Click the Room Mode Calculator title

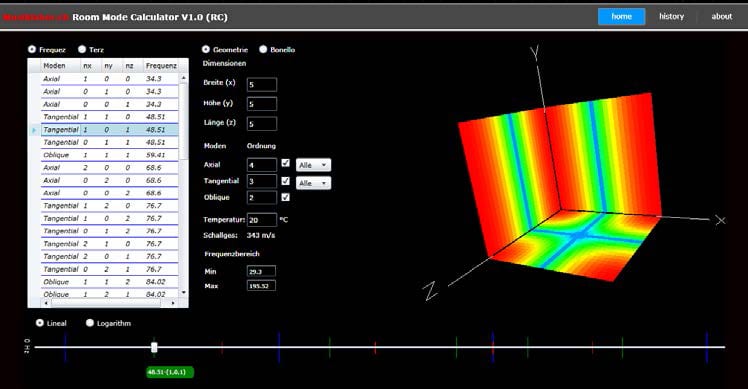point(150,17)
